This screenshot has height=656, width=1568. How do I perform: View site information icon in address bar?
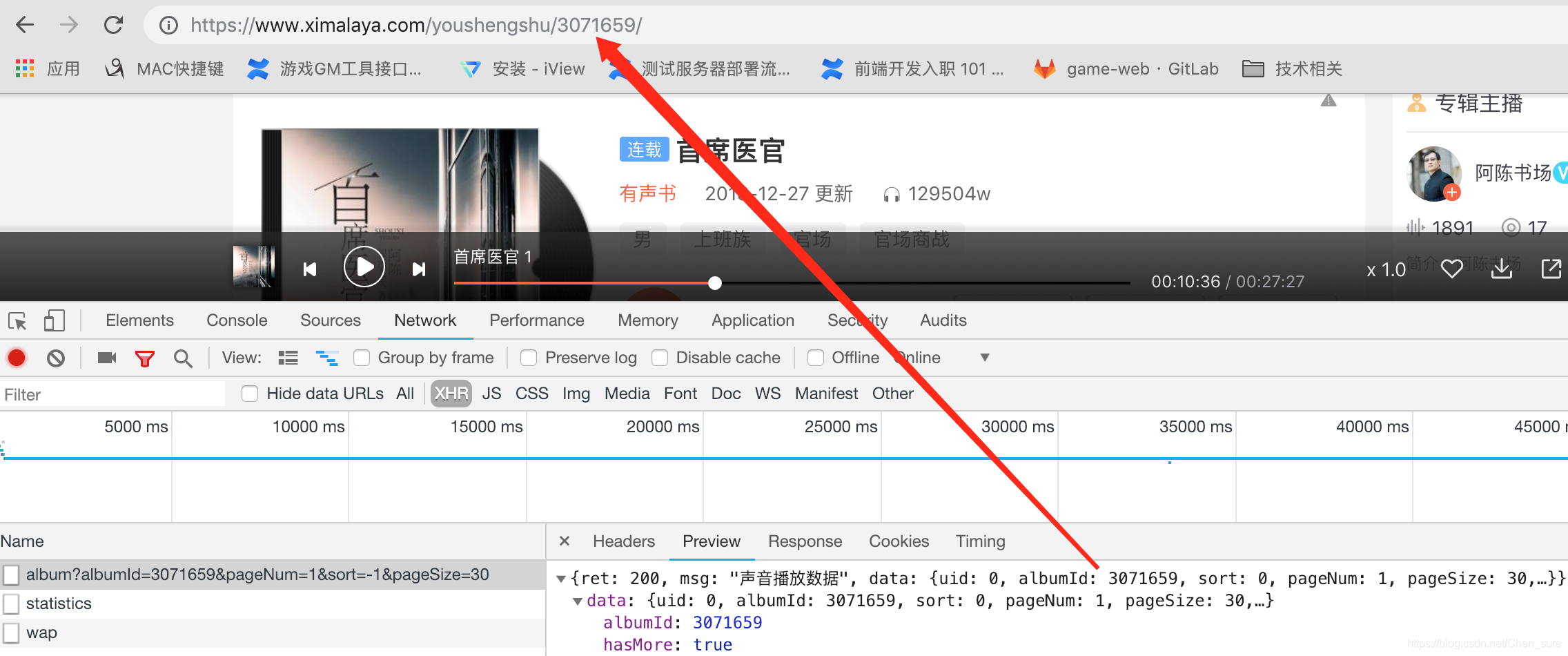click(x=168, y=26)
